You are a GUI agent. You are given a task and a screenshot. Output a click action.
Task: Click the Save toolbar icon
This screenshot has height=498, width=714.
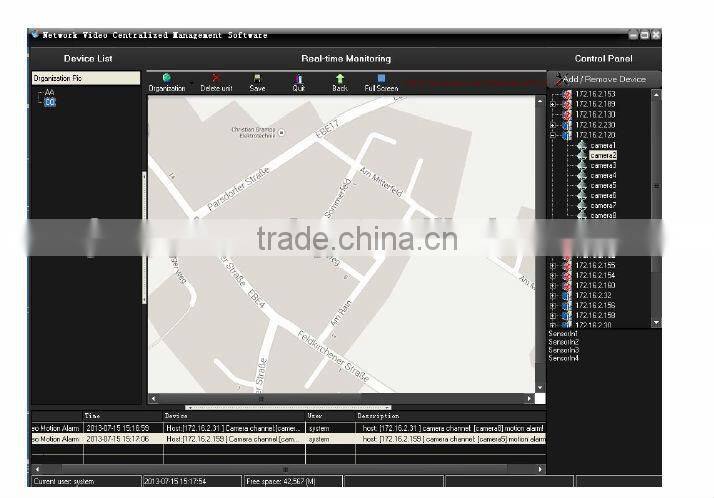click(x=257, y=78)
